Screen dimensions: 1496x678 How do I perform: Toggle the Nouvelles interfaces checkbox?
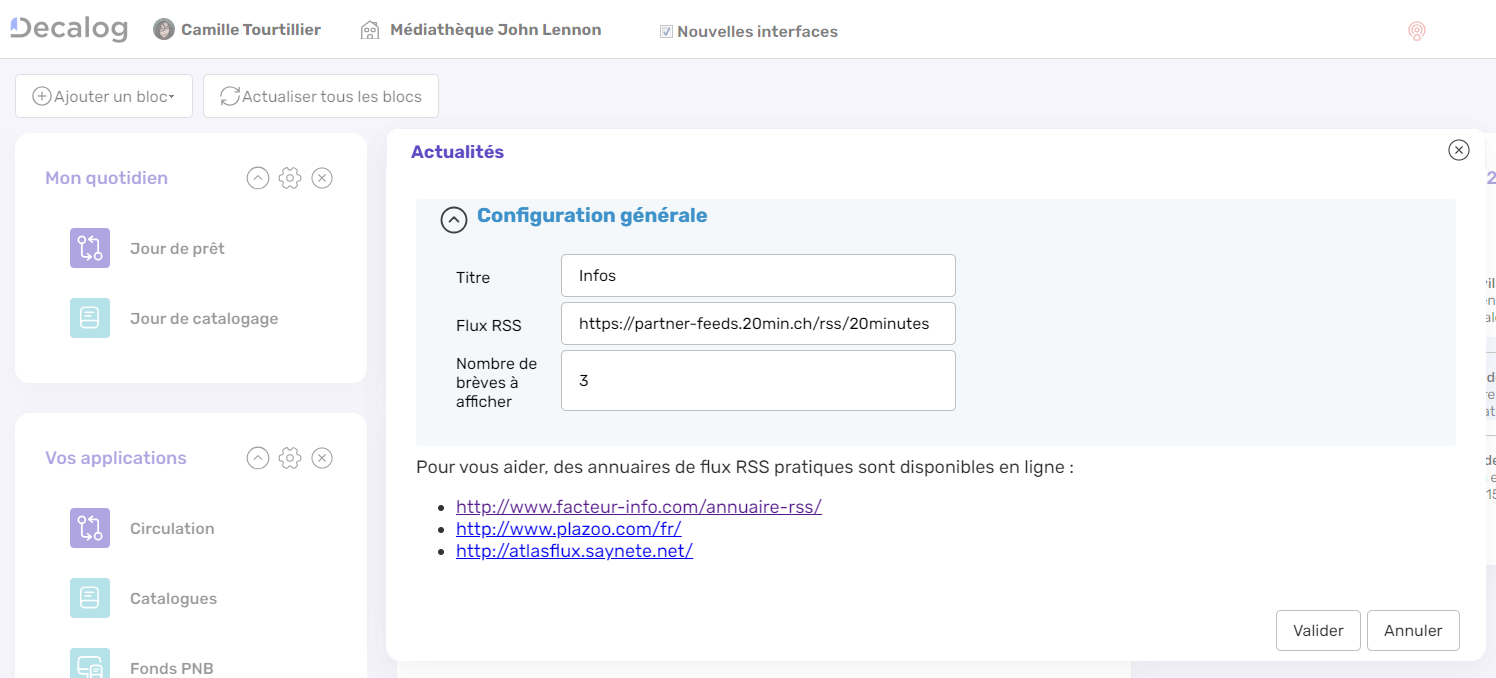[666, 30]
